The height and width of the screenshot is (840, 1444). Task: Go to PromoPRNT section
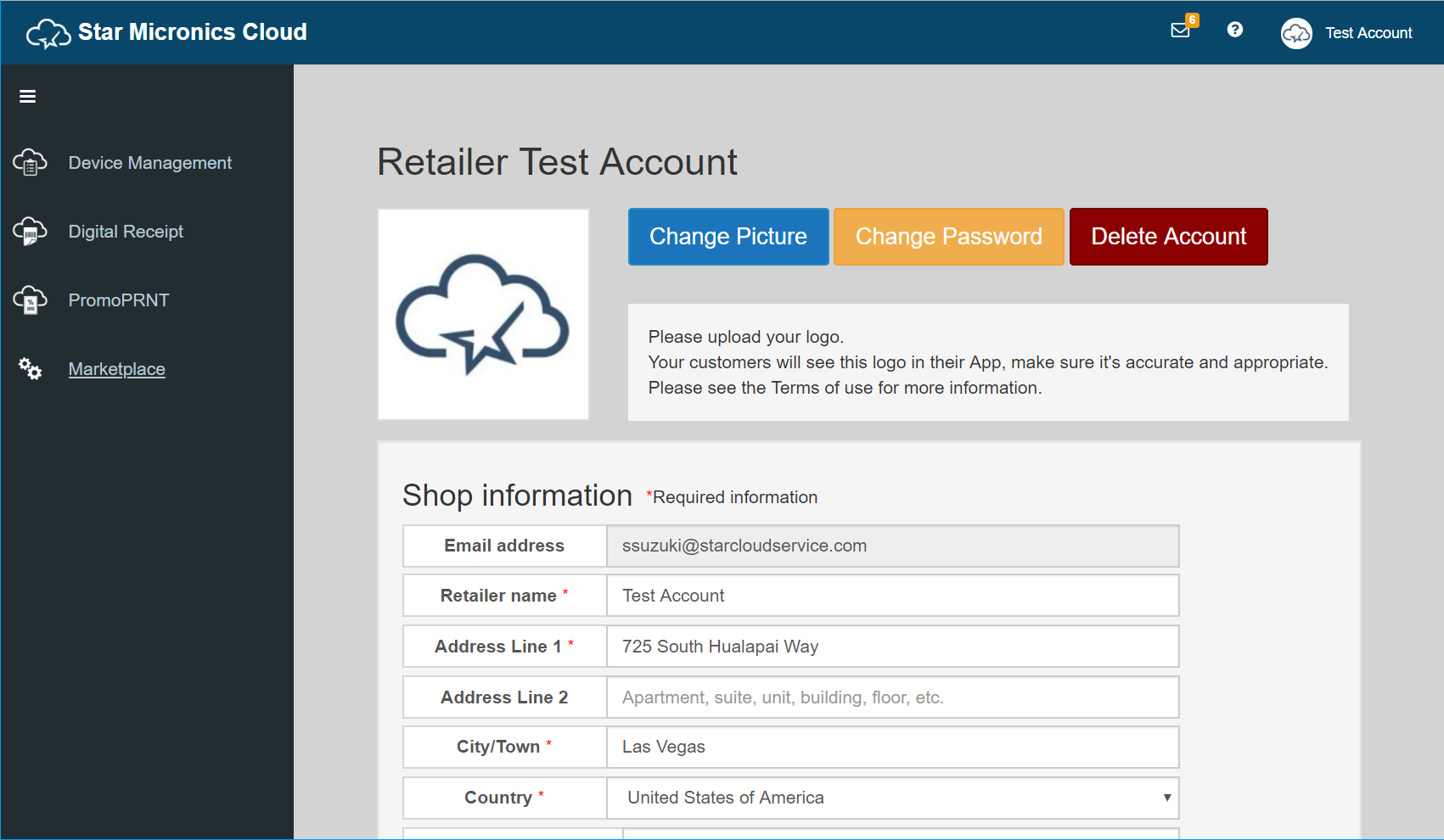[119, 300]
